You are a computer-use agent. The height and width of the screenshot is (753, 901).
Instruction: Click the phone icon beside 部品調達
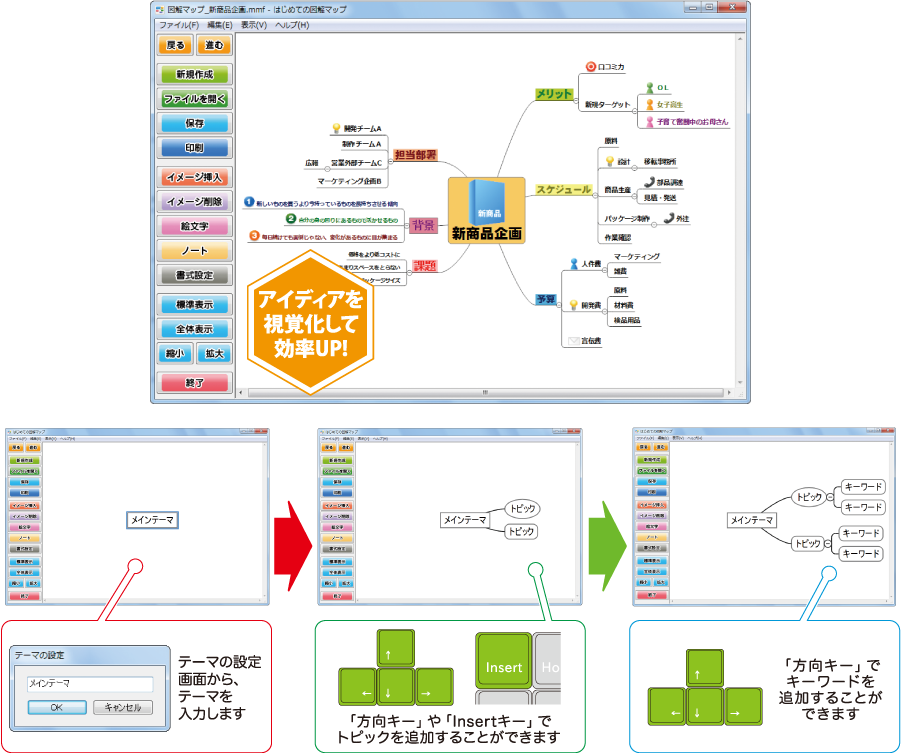(648, 182)
